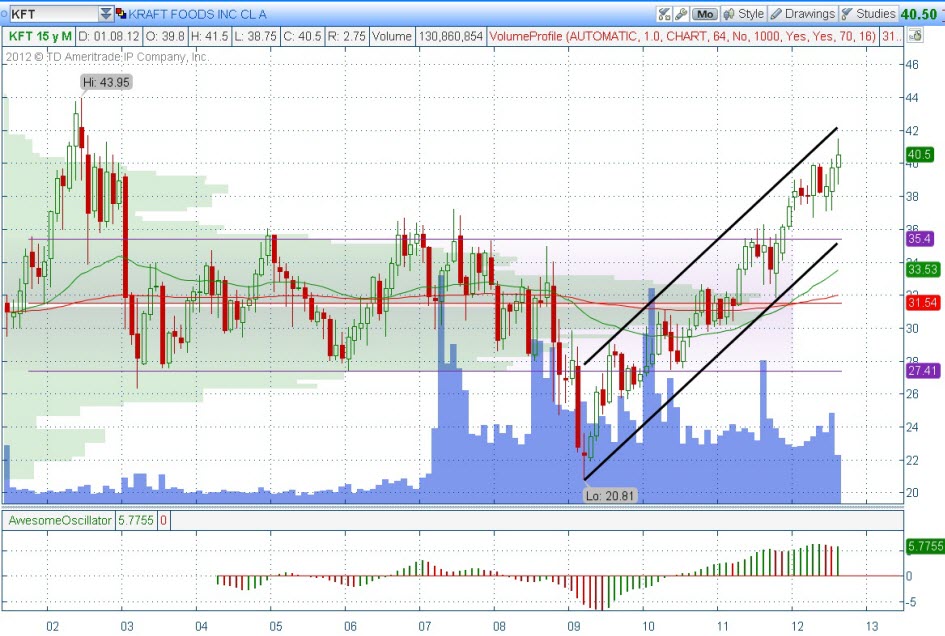
Task: Expand the KFT symbol dropdown arrow
Action: (105, 13)
